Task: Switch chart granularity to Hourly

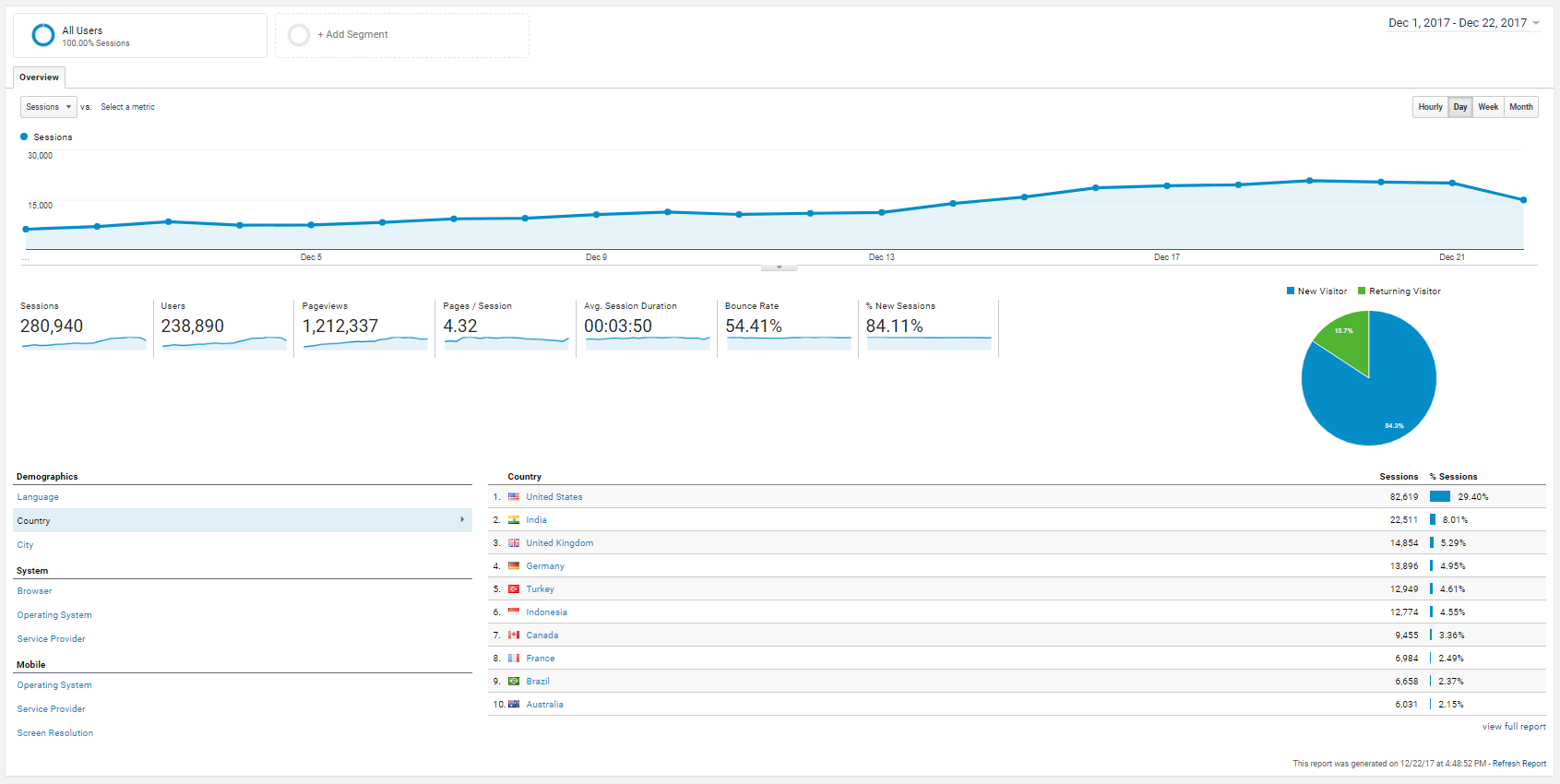Action: click(1430, 107)
